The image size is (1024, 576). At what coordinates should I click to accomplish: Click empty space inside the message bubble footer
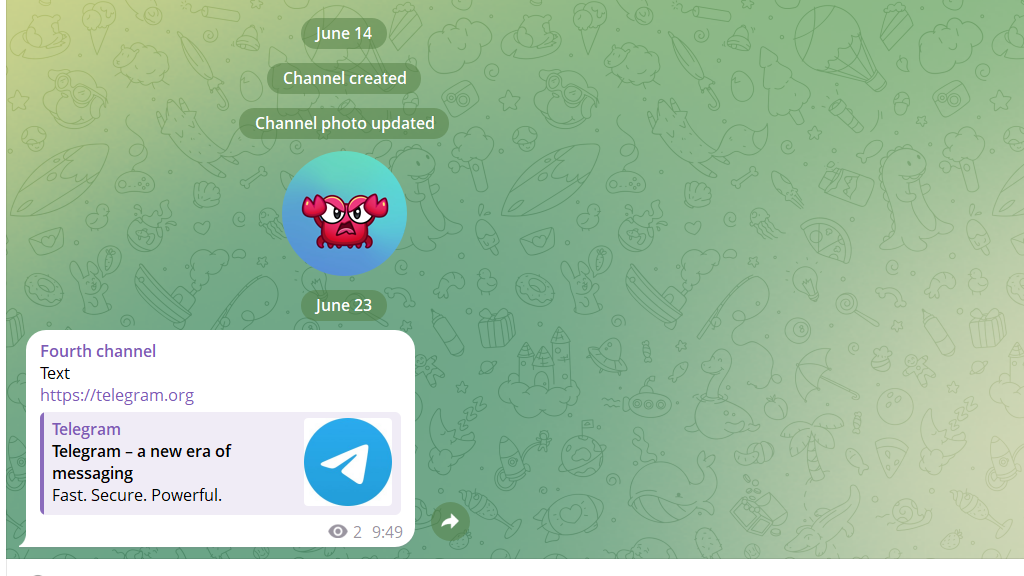pyautogui.click(x=176, y=531)
